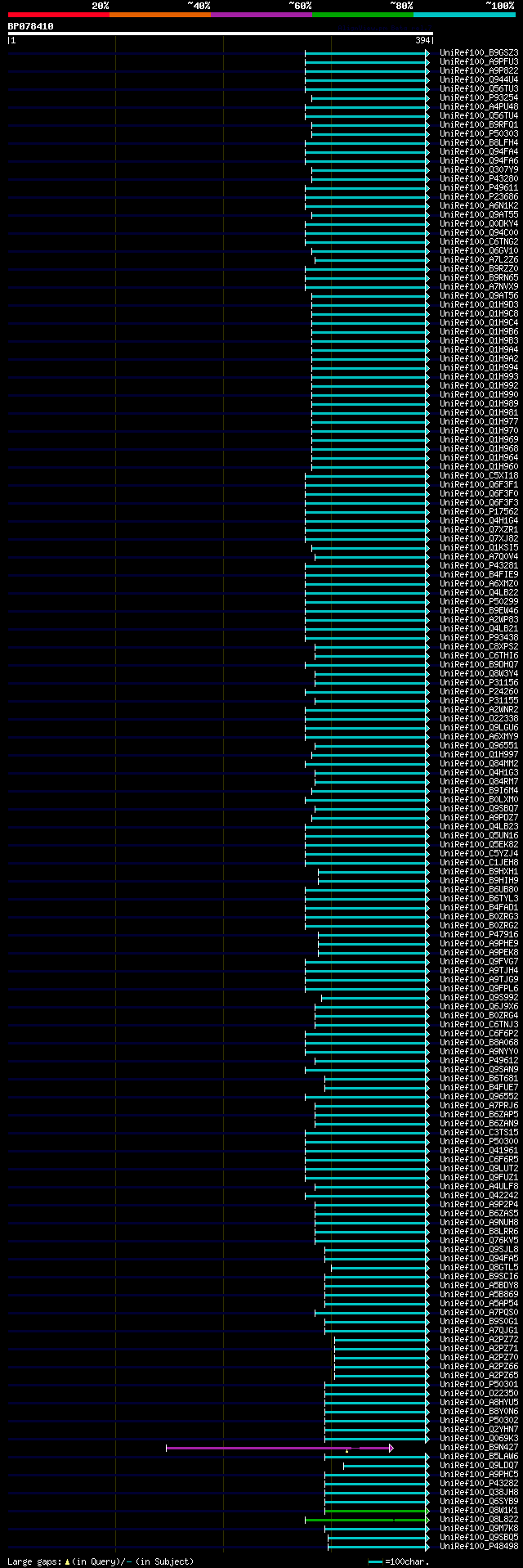Select hit label UniRef100_Q9LGU6

(x=479, y=727)
